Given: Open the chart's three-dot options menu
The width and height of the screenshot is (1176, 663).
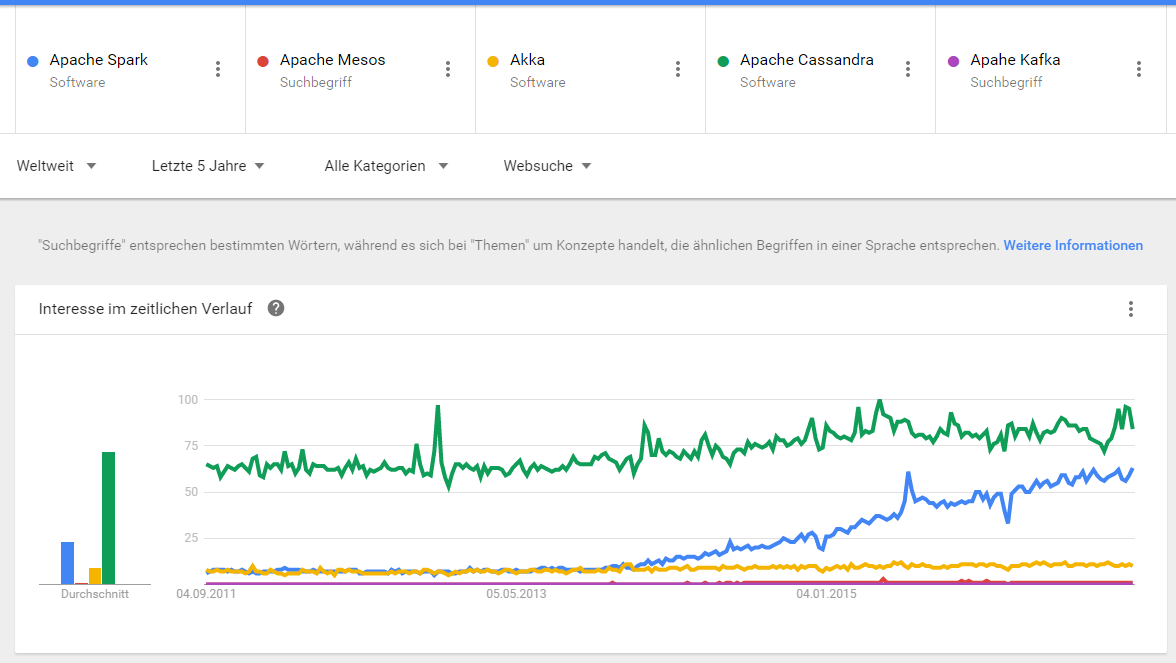Looking at the screenshot, I should (1131, 309).
